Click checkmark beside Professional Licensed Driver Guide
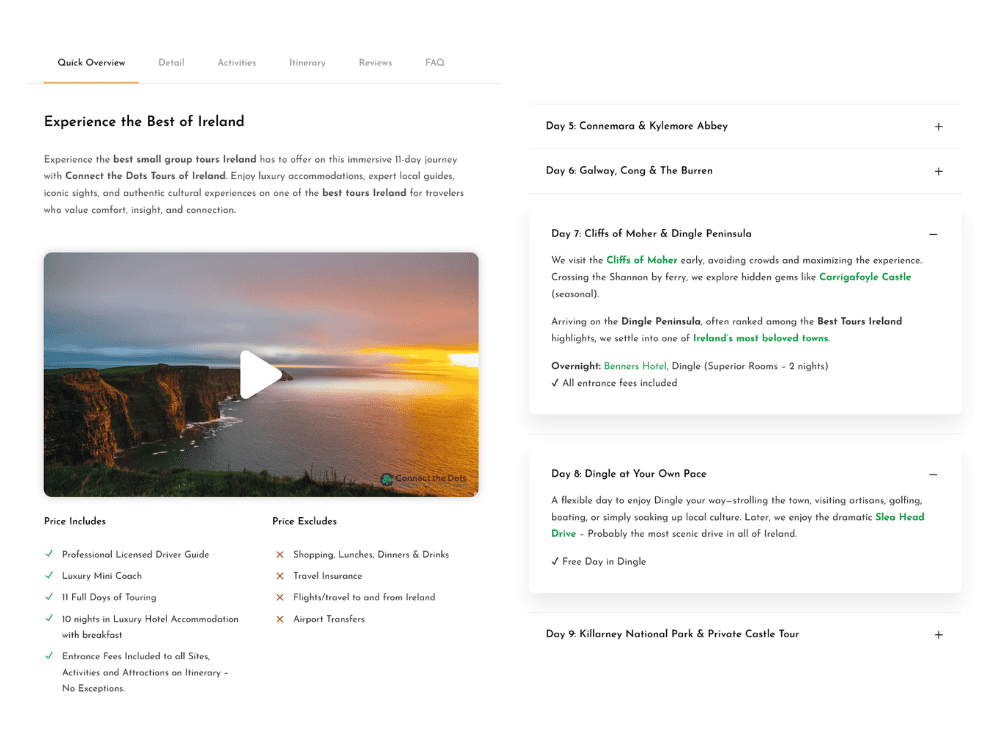Screen dimensions: 1000x750 pyautogui.click(x=49, y=554)
